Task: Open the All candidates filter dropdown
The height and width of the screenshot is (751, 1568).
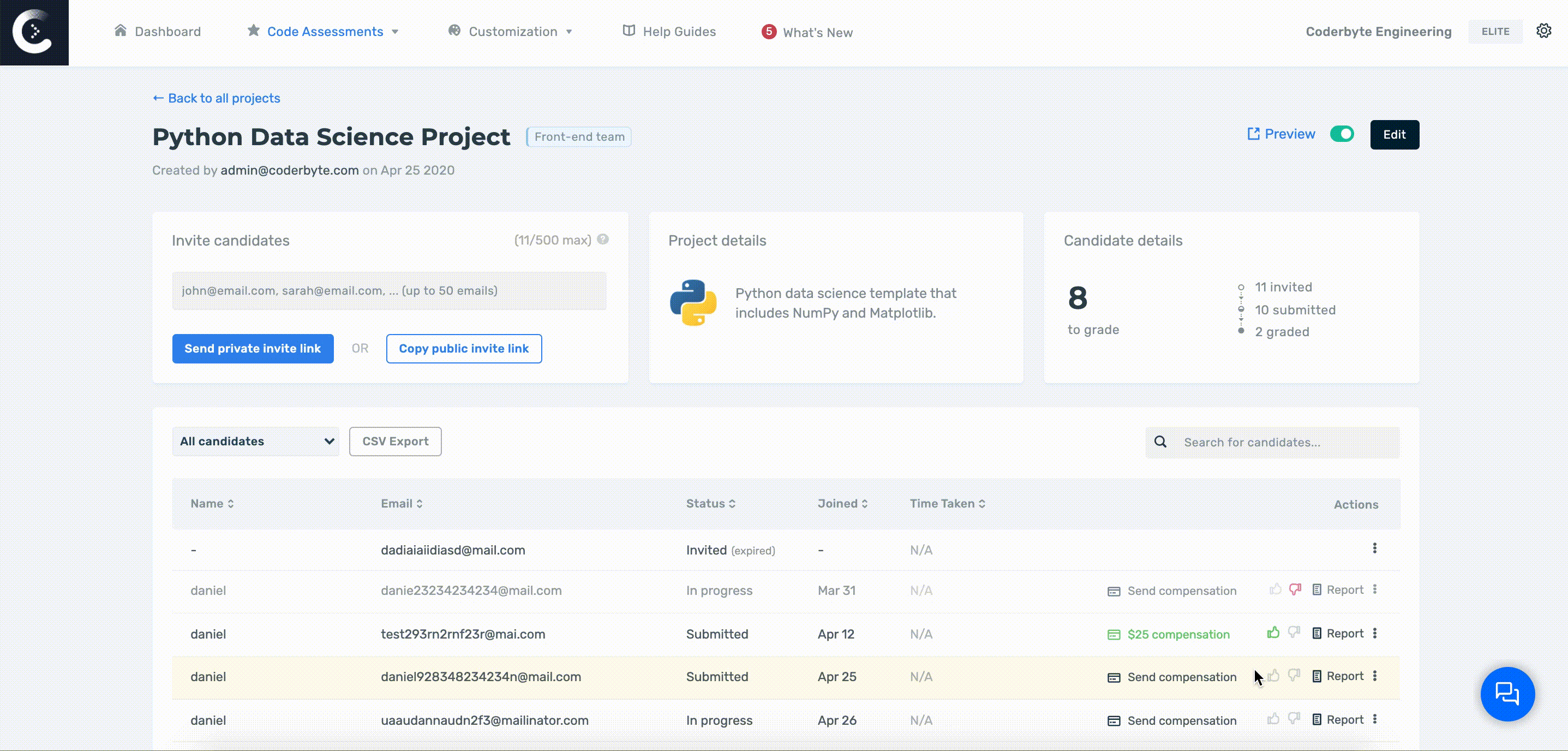Action: [256, 441]
